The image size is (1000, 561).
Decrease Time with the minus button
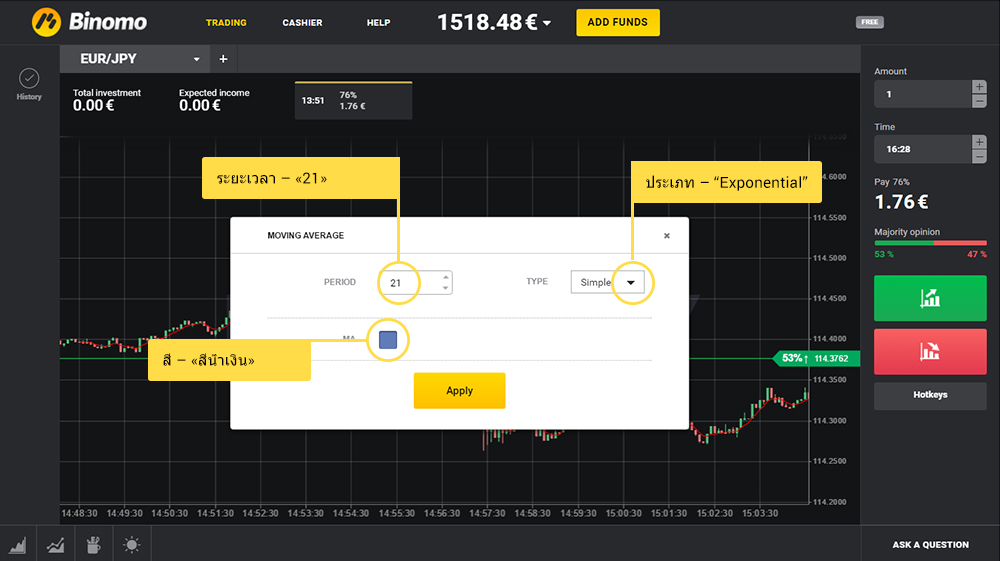(979, 156)
